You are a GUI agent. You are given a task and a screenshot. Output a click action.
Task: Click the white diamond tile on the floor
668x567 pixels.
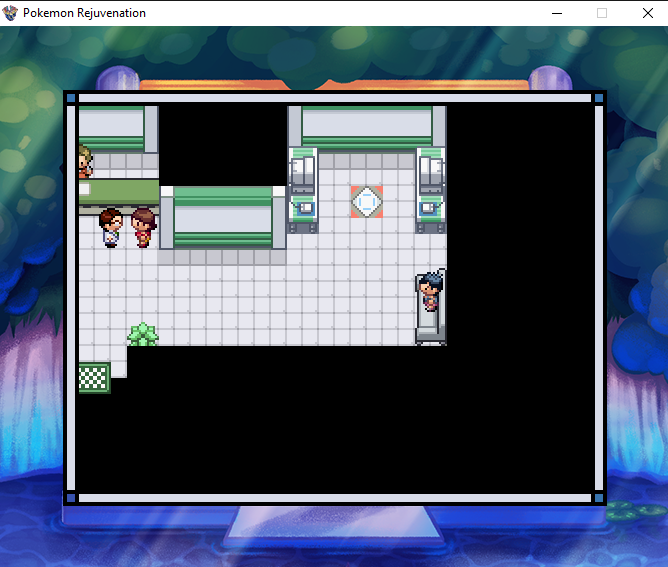367,202
